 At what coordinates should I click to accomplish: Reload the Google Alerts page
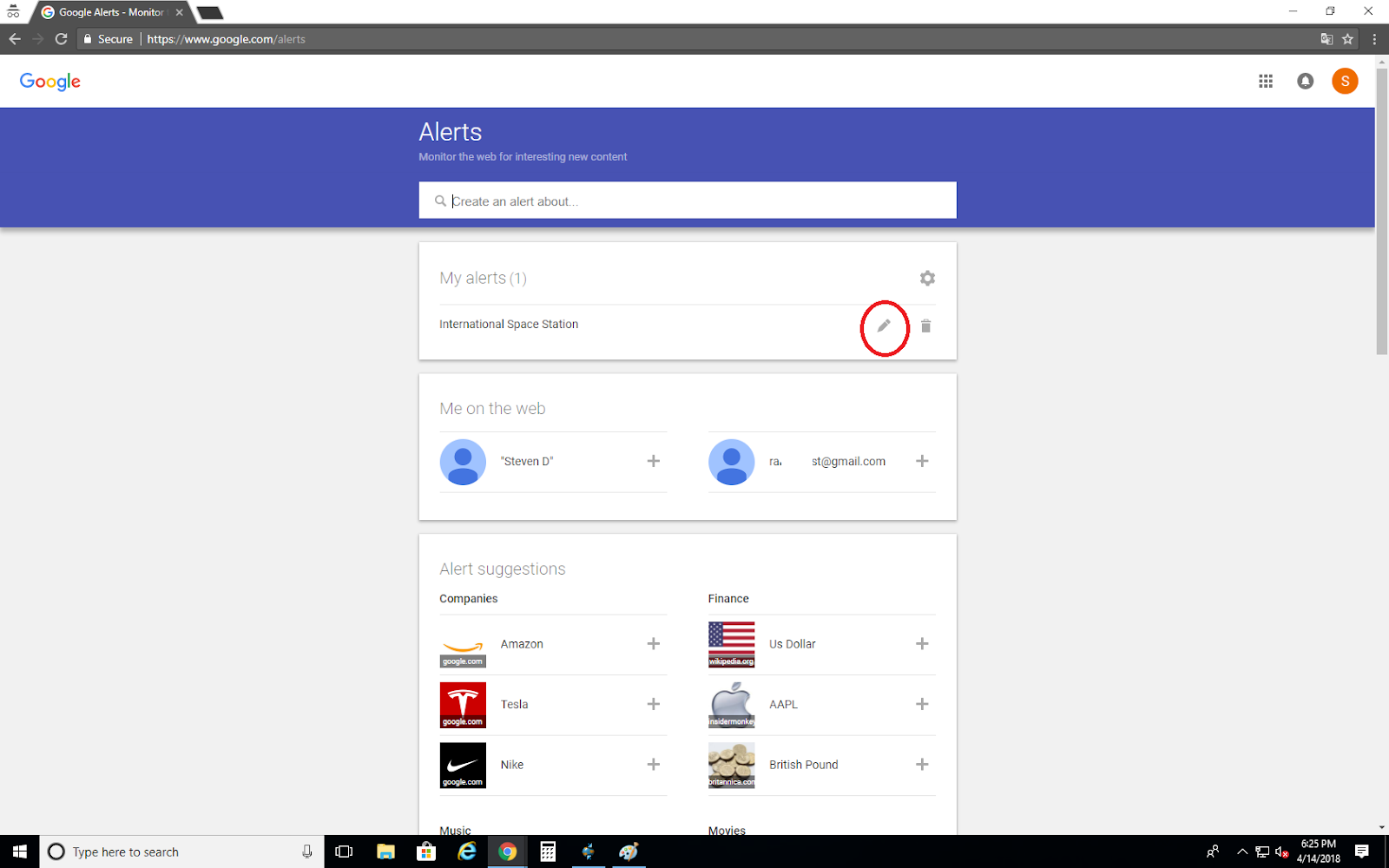(61, 39)
